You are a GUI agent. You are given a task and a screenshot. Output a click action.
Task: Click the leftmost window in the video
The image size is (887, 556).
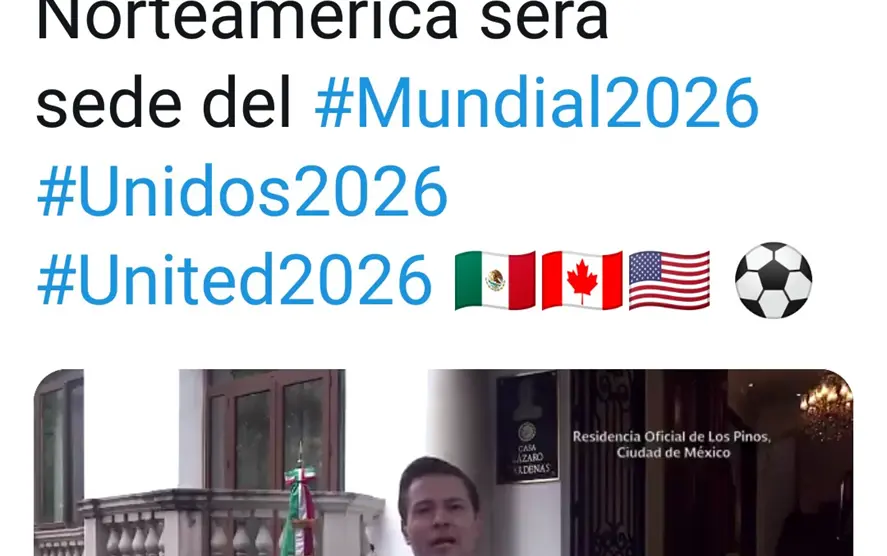click(59, 450)
